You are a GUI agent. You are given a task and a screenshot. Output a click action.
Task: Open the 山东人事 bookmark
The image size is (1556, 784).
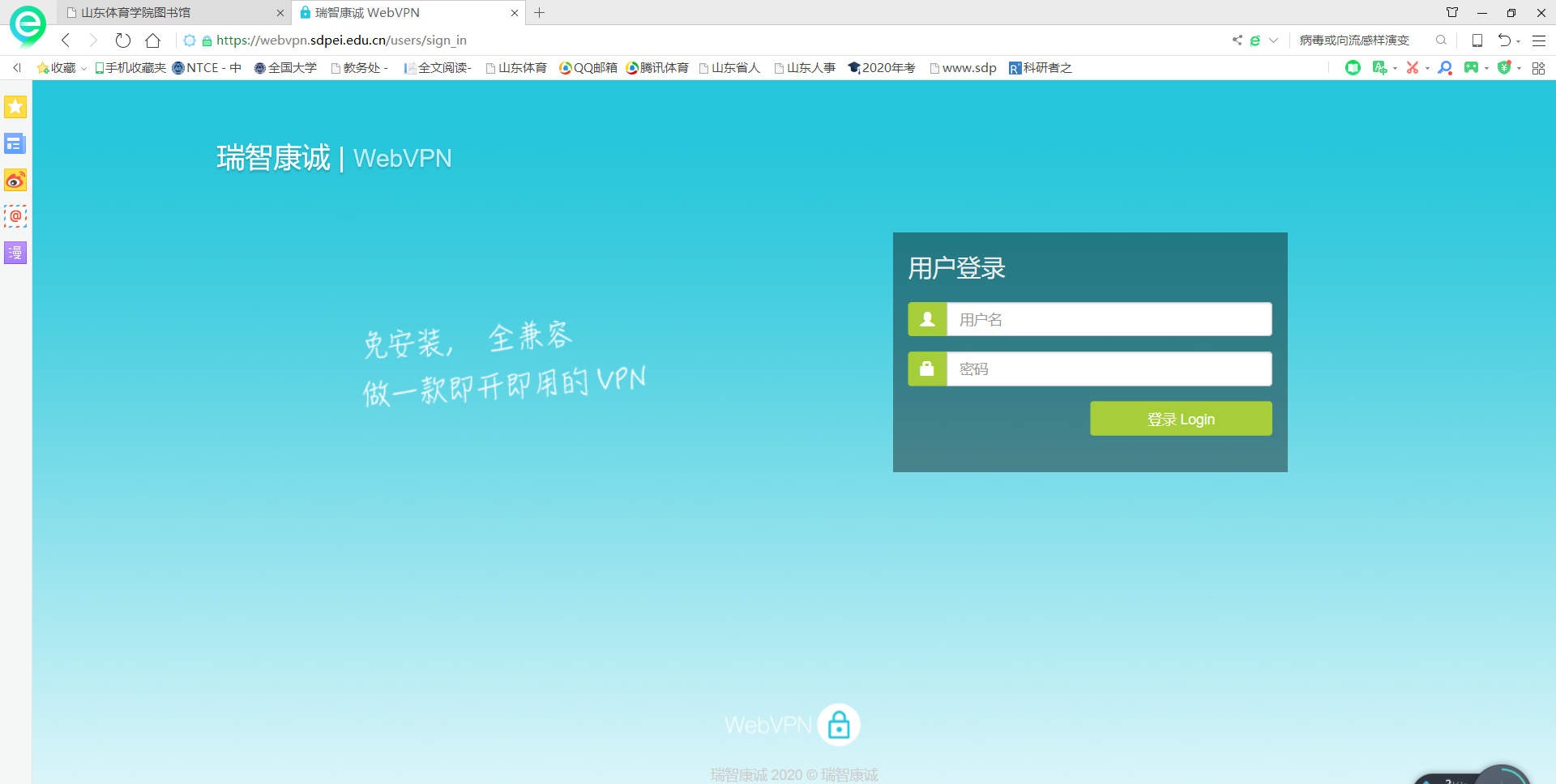[805, 68]
